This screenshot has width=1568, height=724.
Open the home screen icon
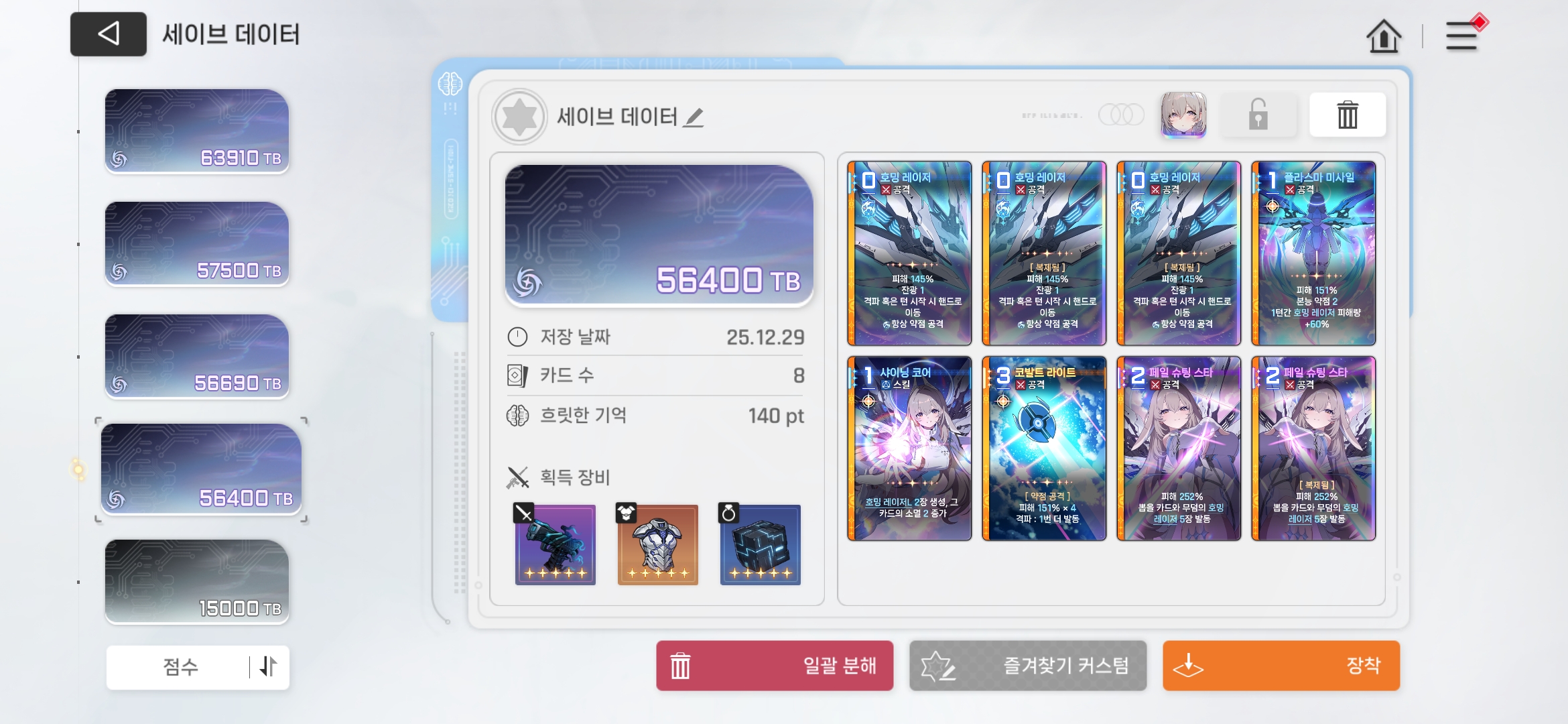click(x=1383, y=36)
